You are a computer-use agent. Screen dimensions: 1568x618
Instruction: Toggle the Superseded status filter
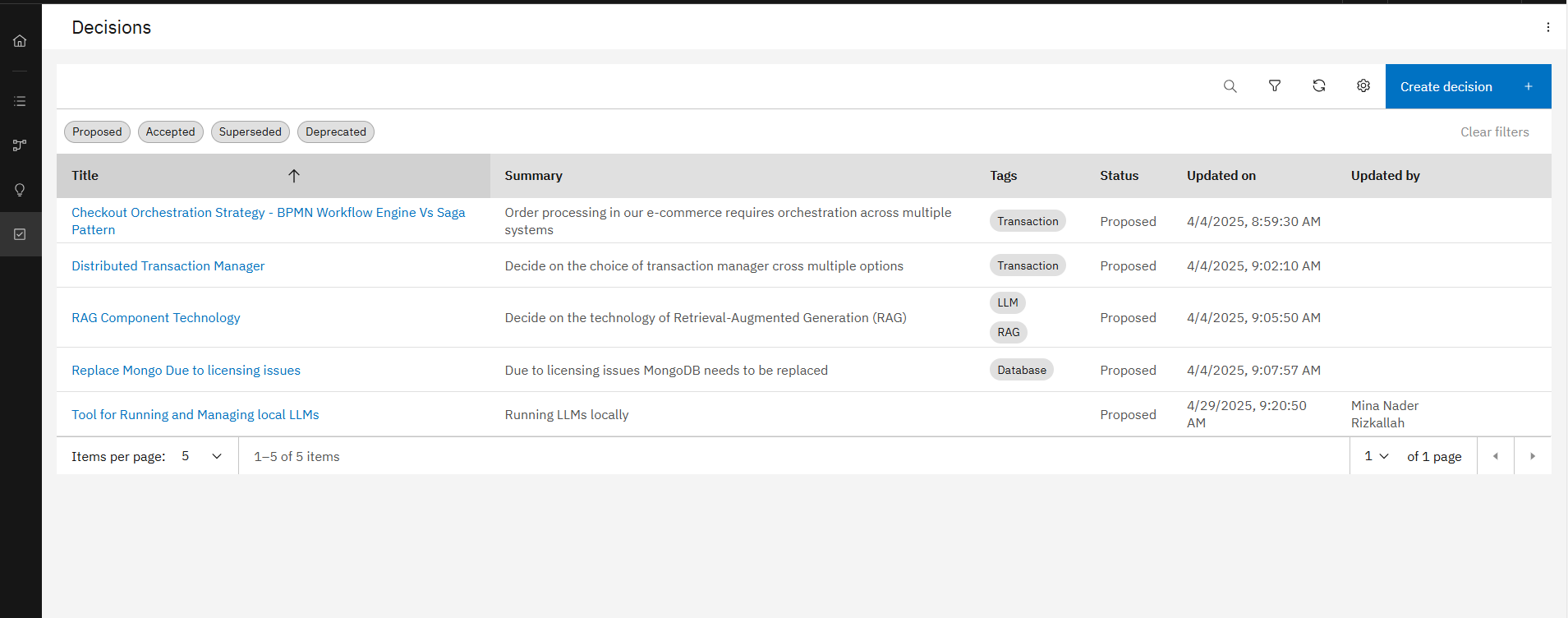click(x=250, y=131)
